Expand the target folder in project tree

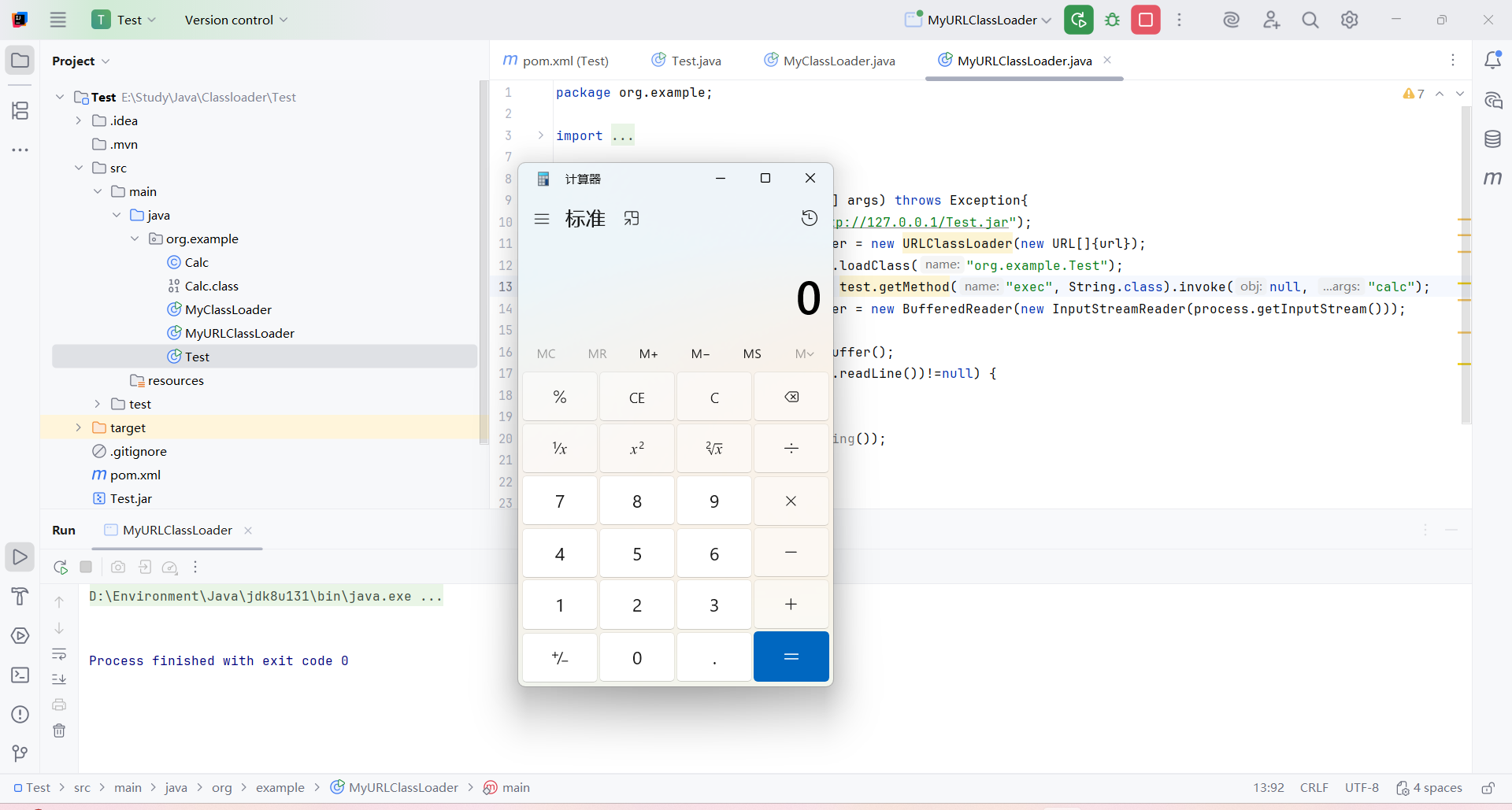(x=79, y=427)
